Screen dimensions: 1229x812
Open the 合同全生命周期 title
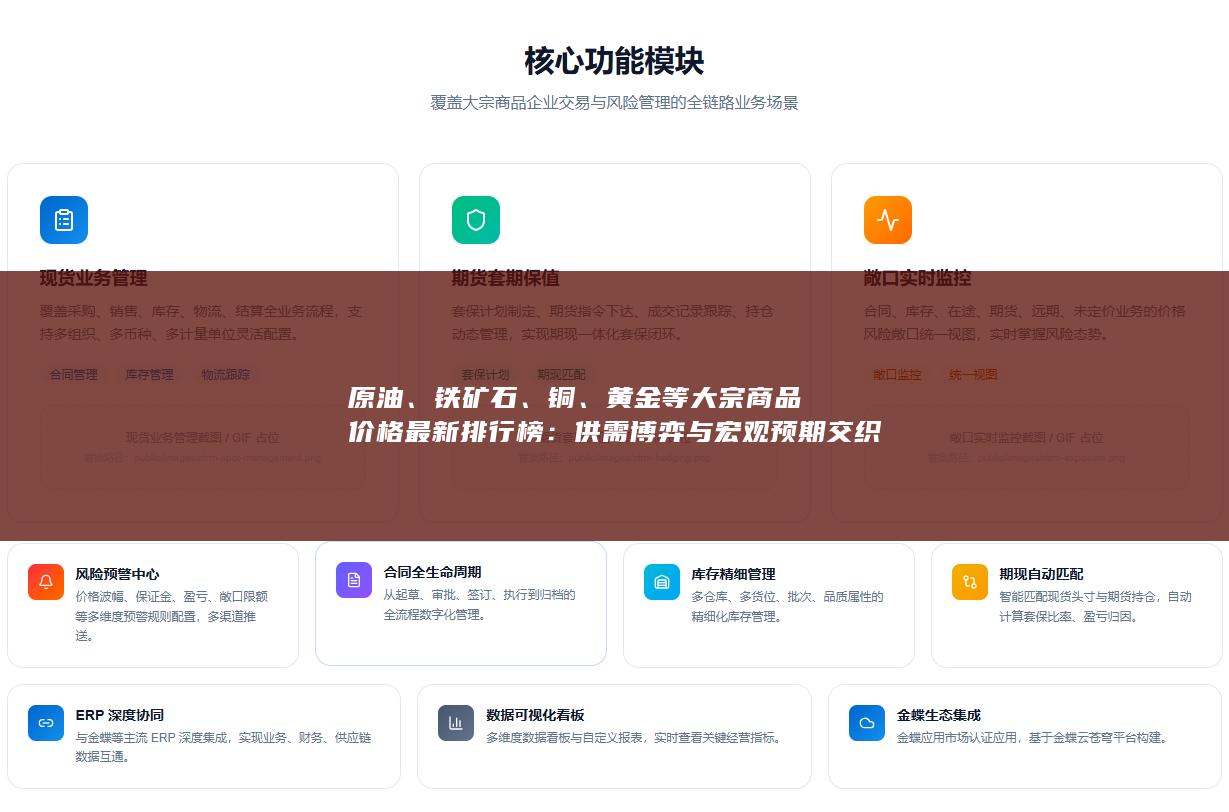coord(432,572)
